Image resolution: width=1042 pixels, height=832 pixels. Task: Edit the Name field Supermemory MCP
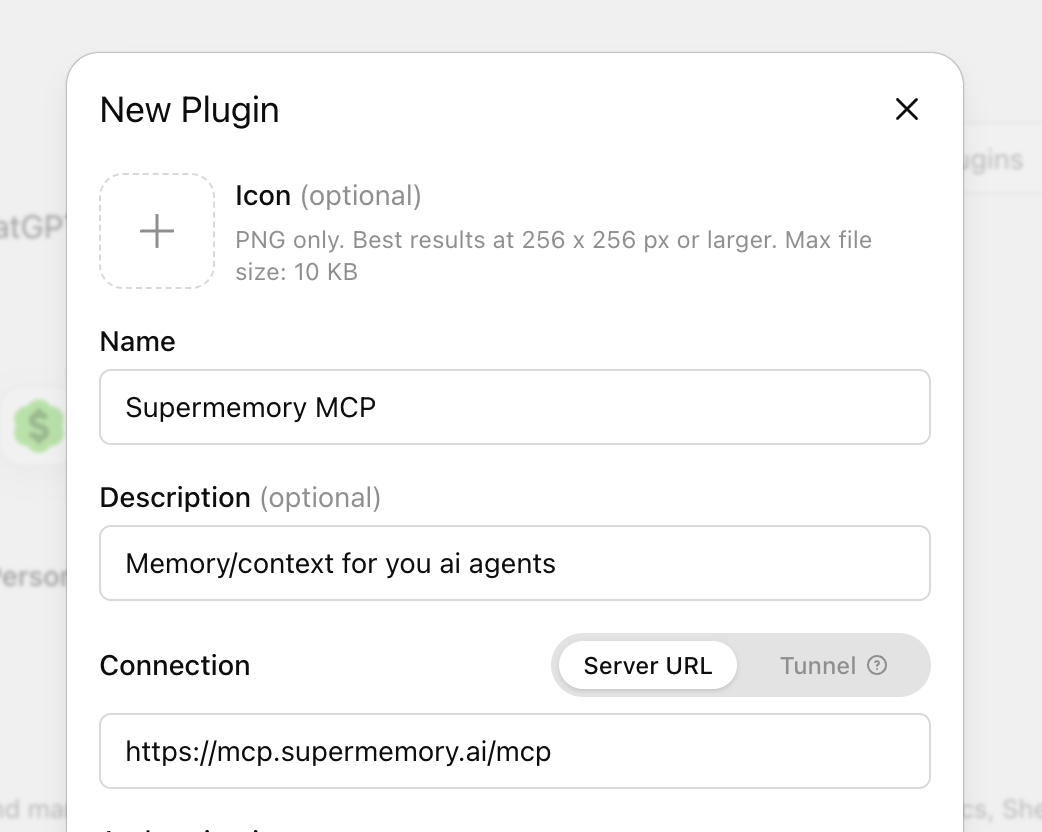coord(515,407)
